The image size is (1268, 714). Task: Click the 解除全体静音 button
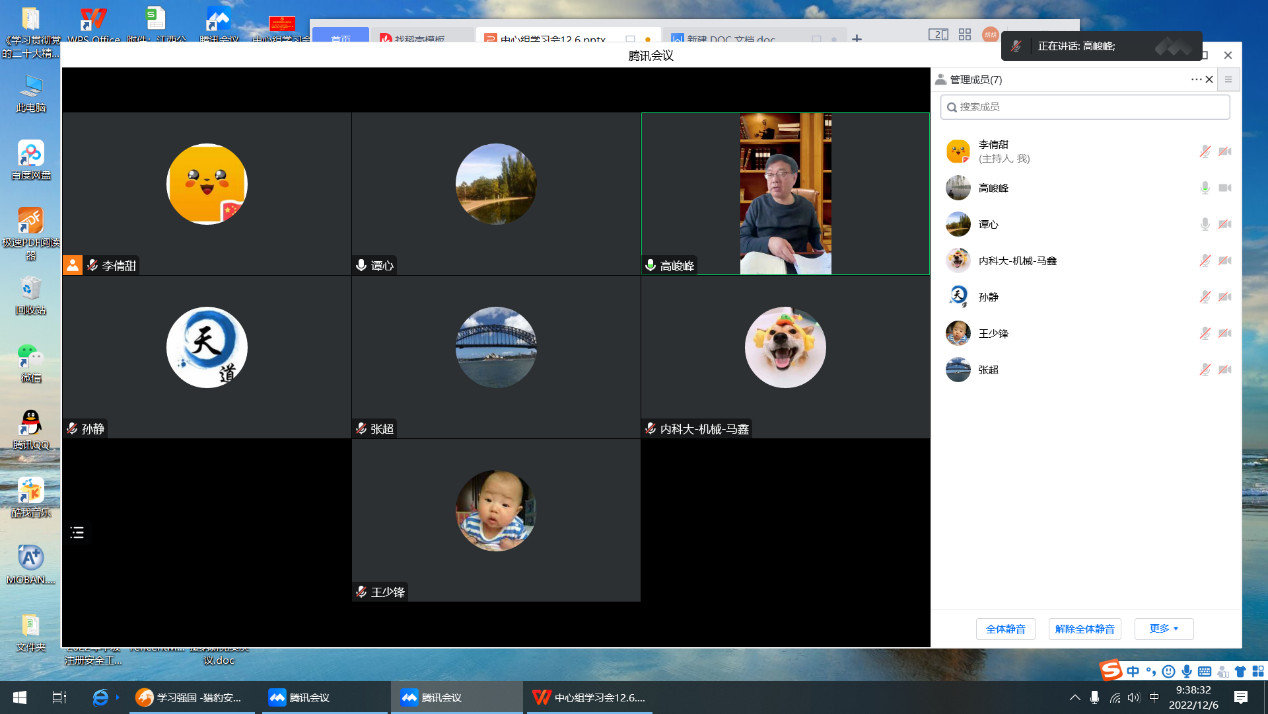point(1085,629)
